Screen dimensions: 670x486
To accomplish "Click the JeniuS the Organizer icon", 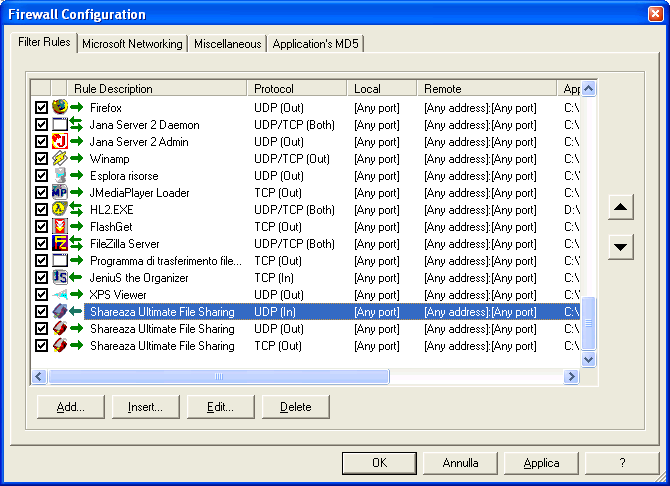I will (x=60, y=277).
